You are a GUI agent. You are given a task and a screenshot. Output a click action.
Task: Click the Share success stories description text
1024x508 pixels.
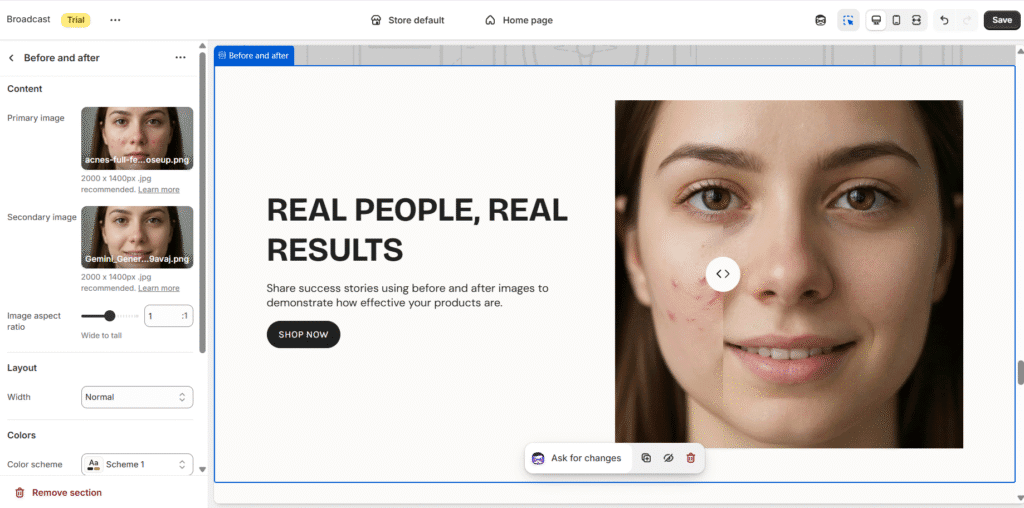408,295
